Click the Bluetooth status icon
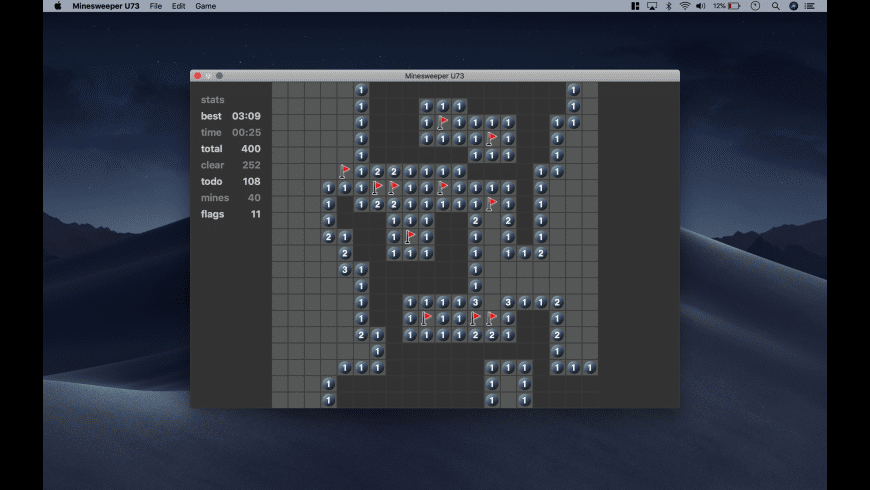The image size is (870, 490). [669, 6]
